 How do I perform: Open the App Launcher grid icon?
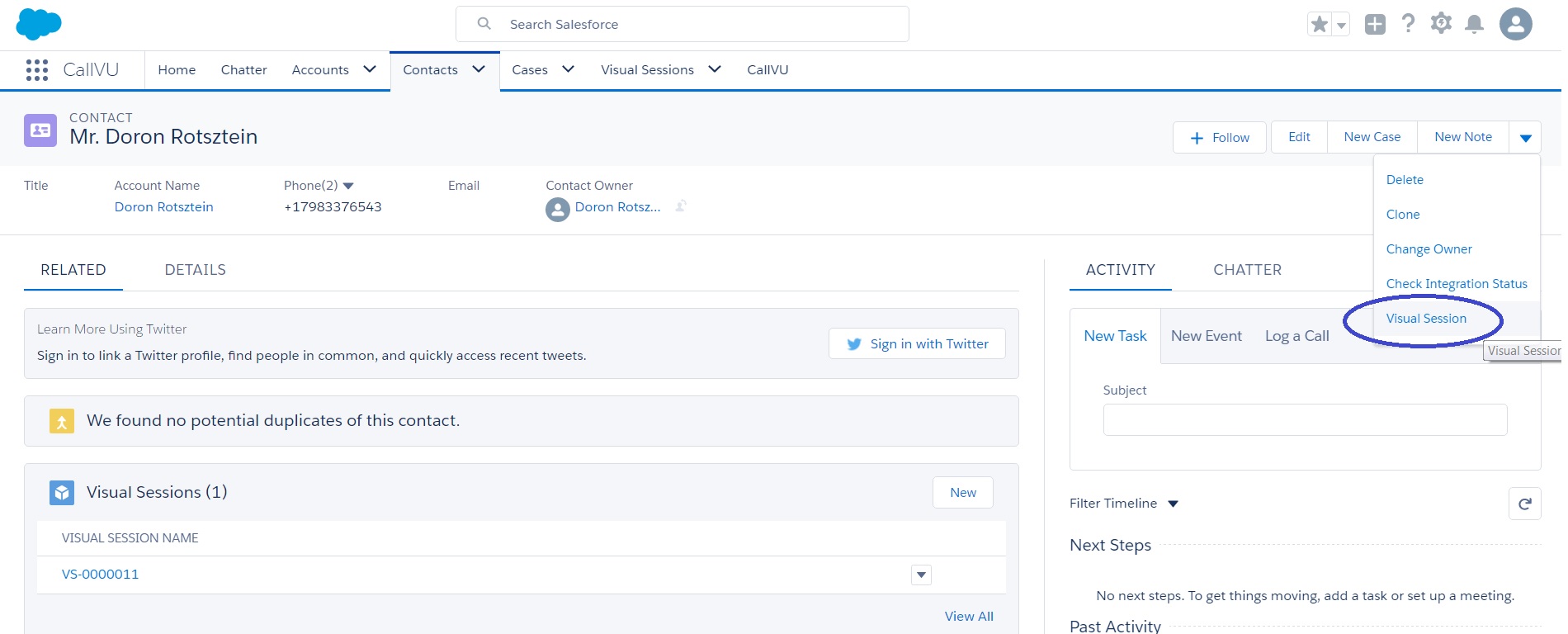tap(37, 70)
